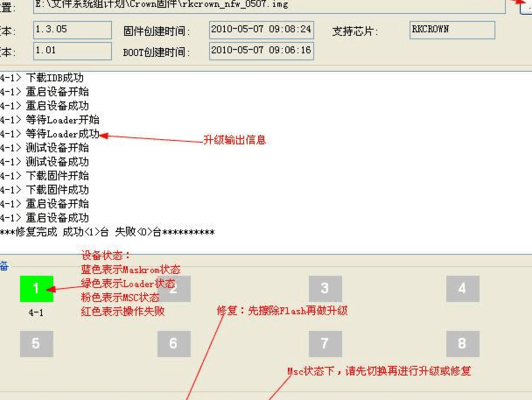Click the supported chip field RKCROWN
532x400 pixels.
tap(452, 30)
